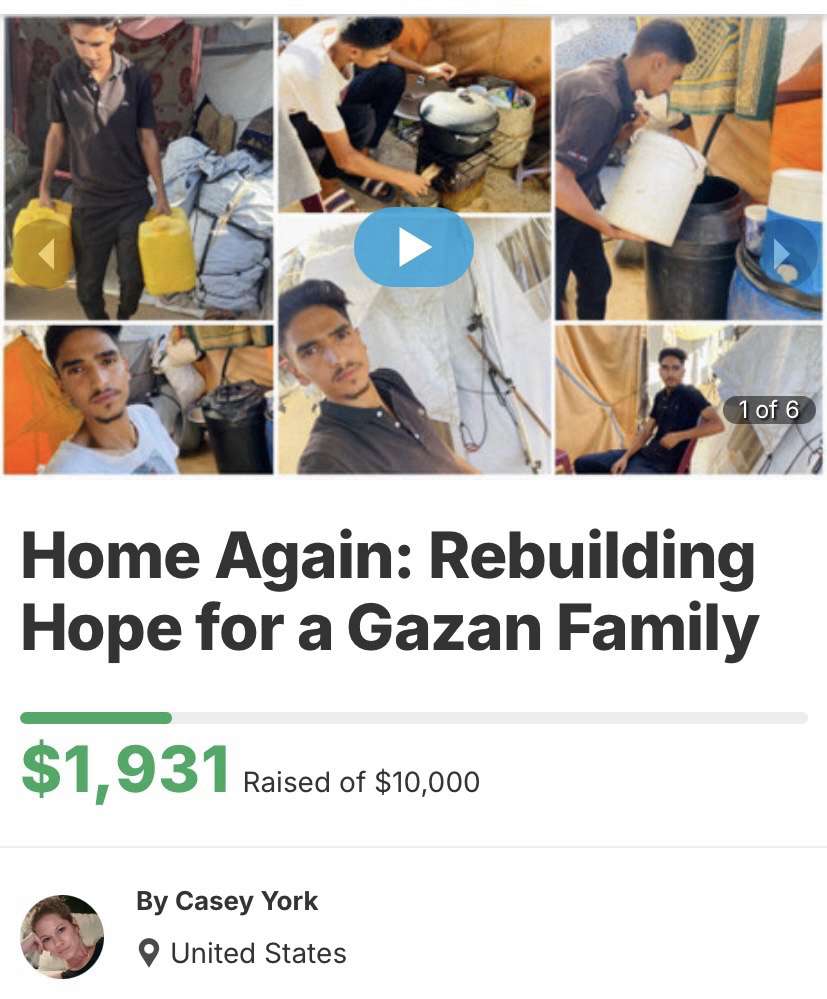Open the photo of man carrying yellow jerrycans
Screen dimensions: 827x999
139,169
